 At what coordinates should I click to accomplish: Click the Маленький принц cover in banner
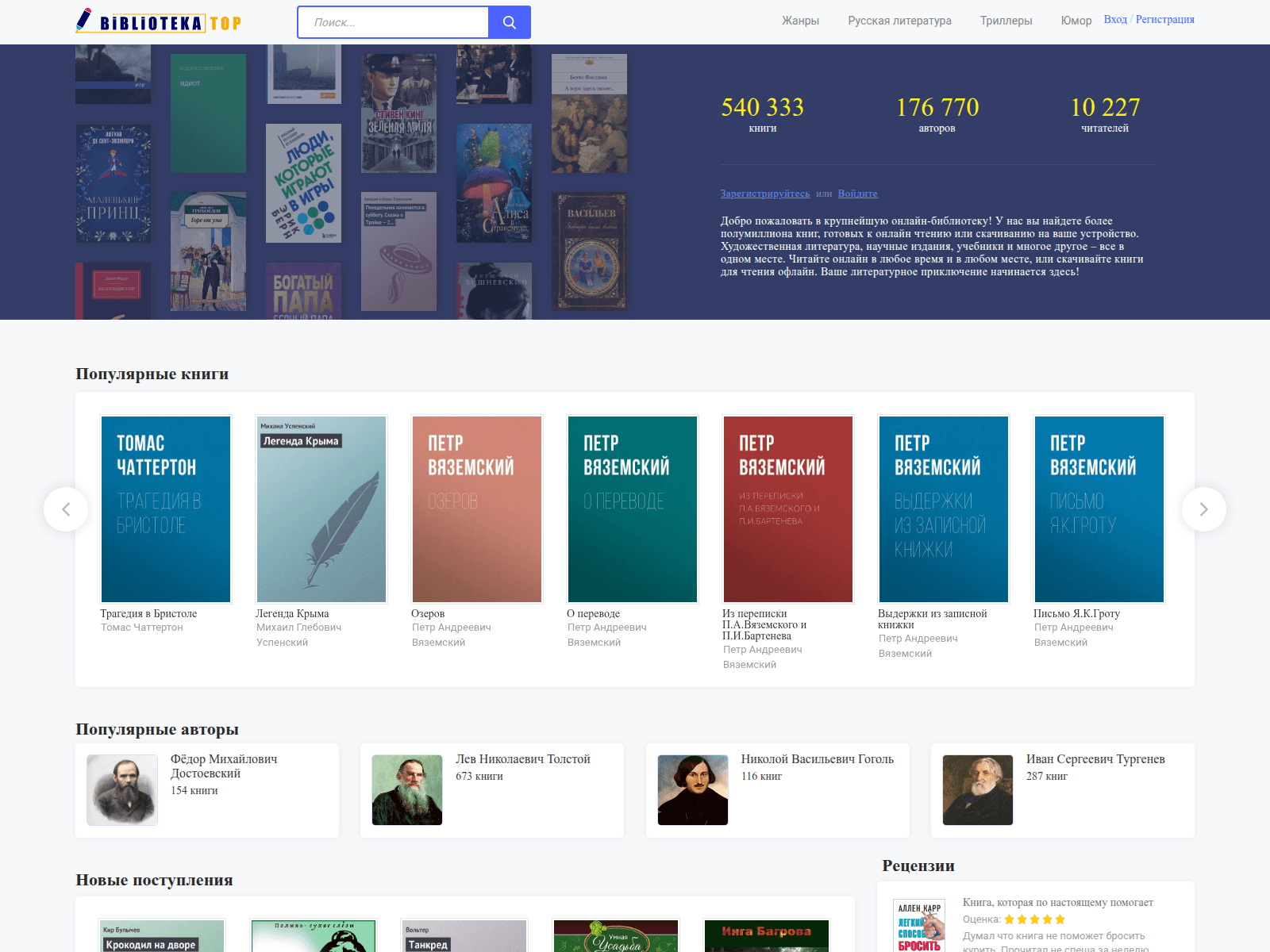(113, 183)
